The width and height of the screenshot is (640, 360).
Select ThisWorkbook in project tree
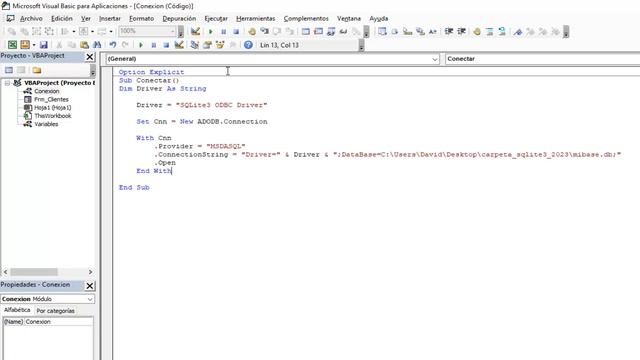[53, 116]
